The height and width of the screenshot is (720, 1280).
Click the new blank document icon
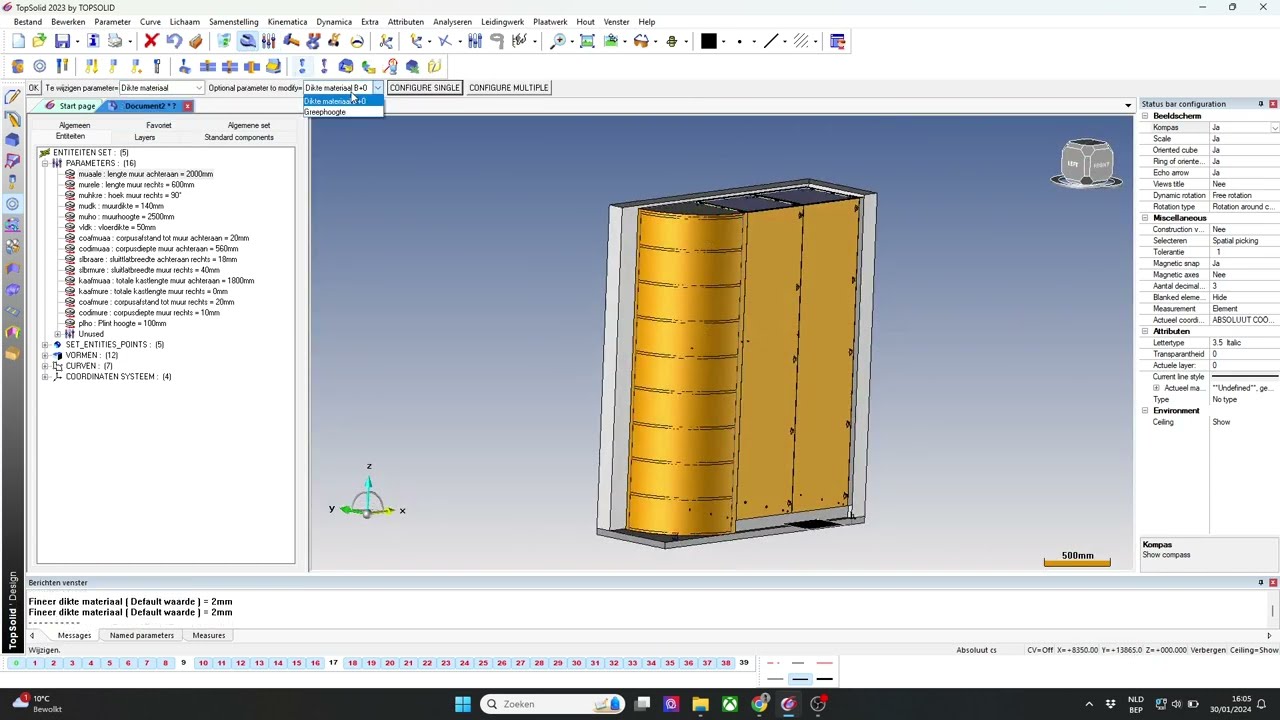(18, 41)
